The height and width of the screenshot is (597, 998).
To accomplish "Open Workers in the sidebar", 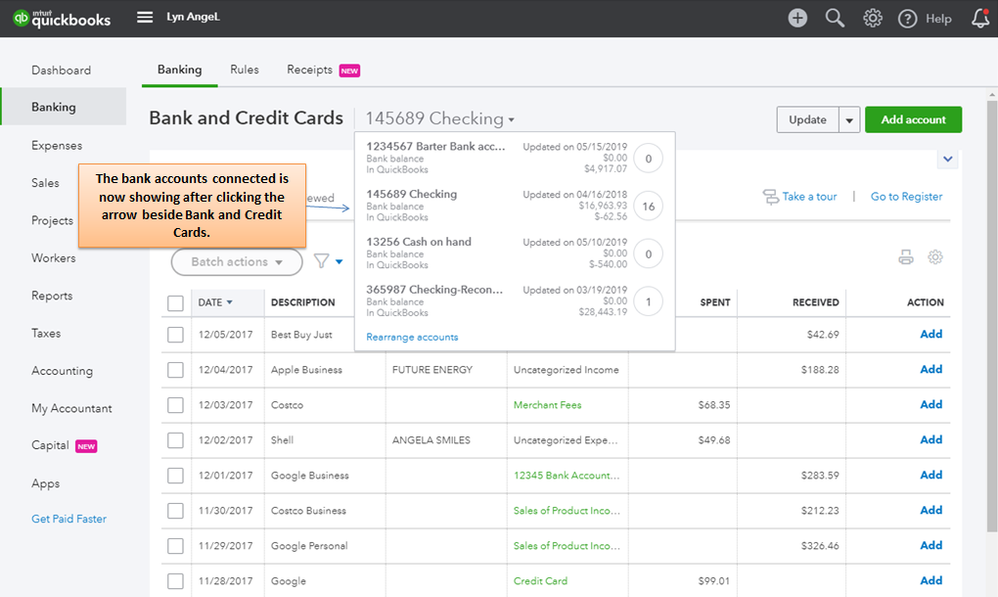I will (x=53, y=258).
